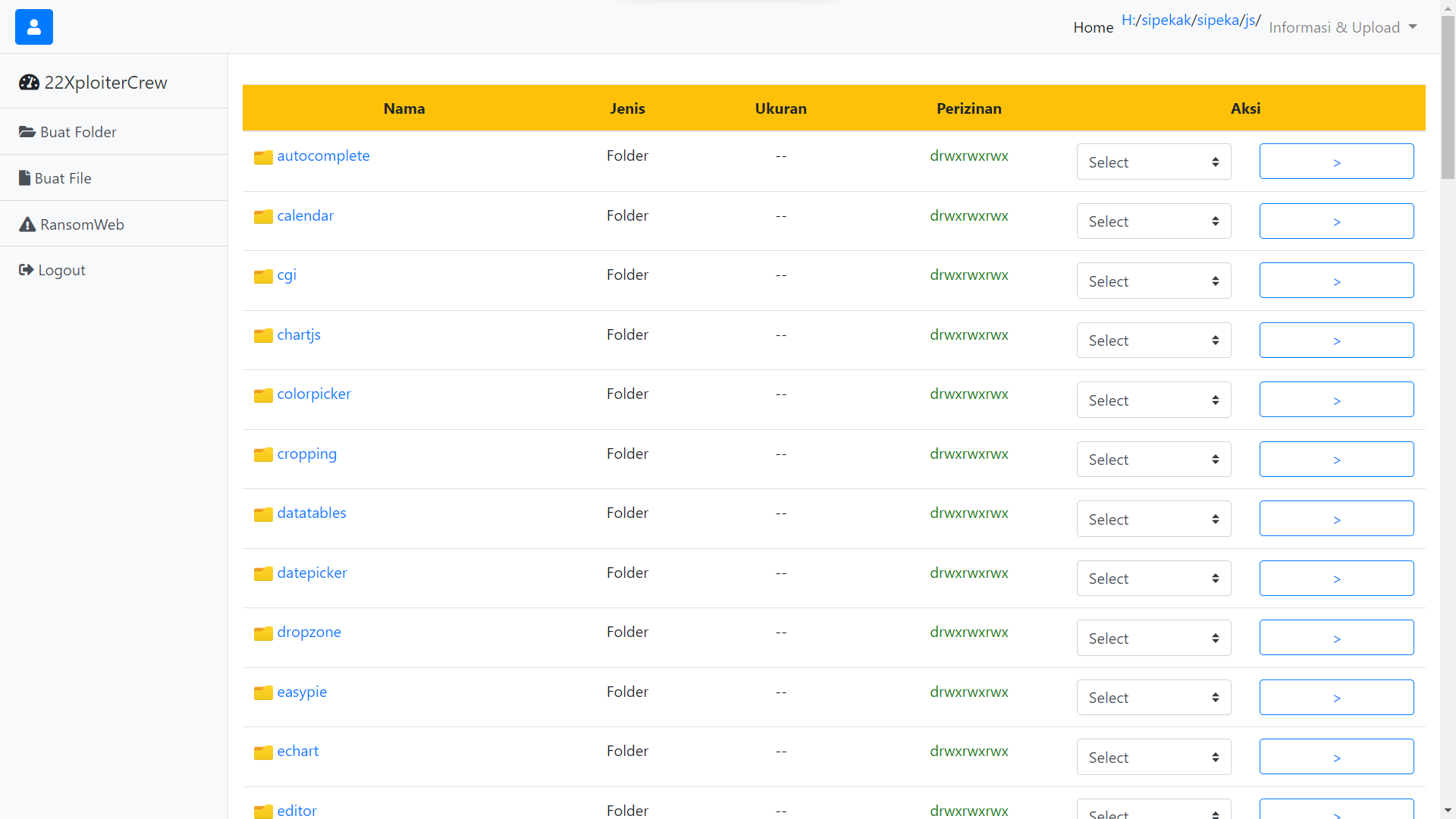
Task: Click the editor folder icon
Action: [x=263, y=812]
